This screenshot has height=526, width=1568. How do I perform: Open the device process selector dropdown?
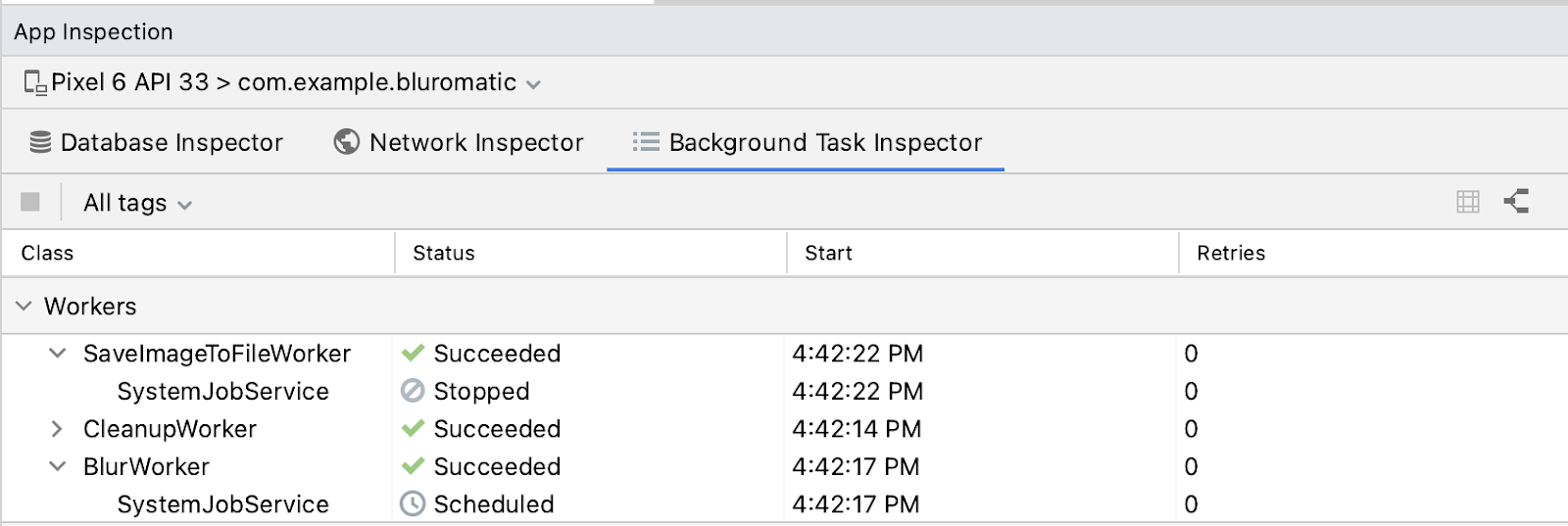click(533, 84)
